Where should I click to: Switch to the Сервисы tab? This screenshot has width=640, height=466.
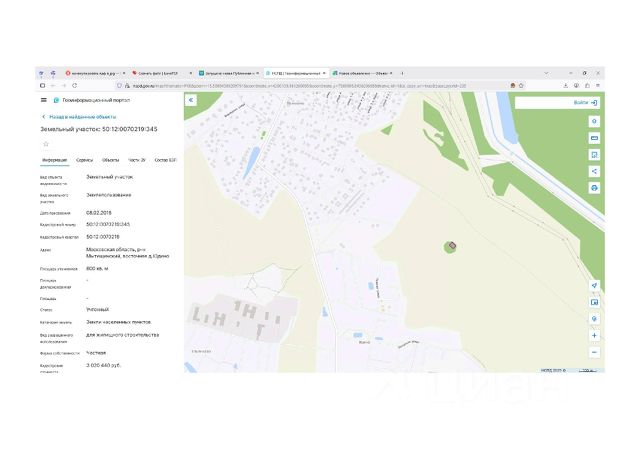pyautogui.click(x=84, y=160)
